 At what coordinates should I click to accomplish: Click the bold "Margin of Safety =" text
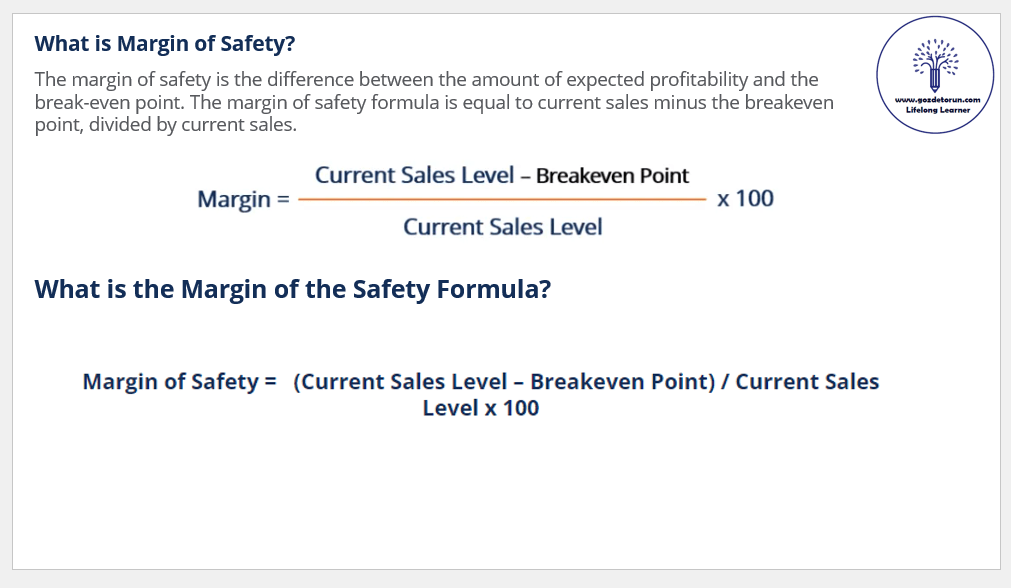point(179,382)
